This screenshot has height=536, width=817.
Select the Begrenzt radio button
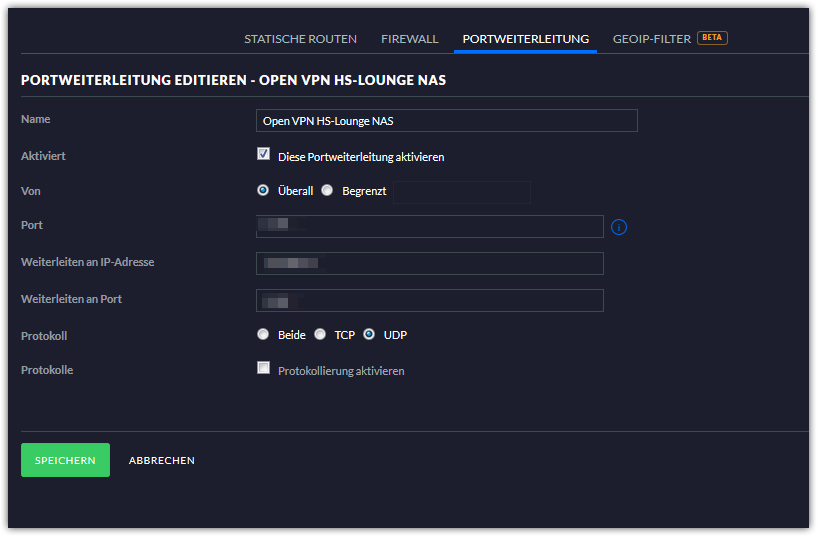tap(327, 191)
